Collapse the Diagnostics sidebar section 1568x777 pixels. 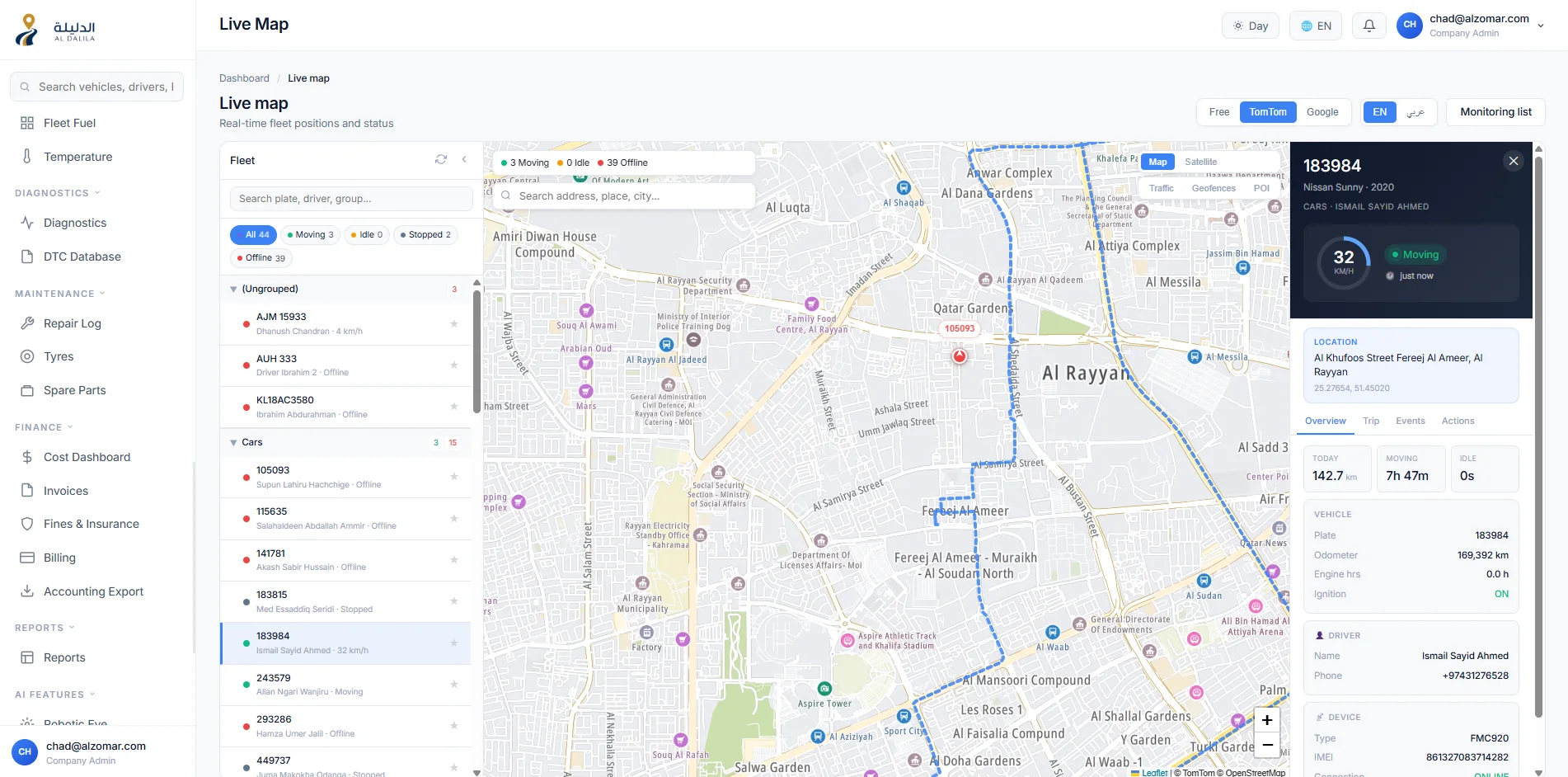click(x=58, y=193)
